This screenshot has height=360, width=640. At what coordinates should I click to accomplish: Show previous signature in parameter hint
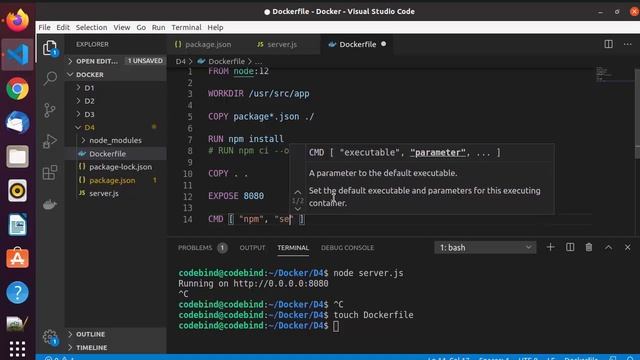(298, 192)
